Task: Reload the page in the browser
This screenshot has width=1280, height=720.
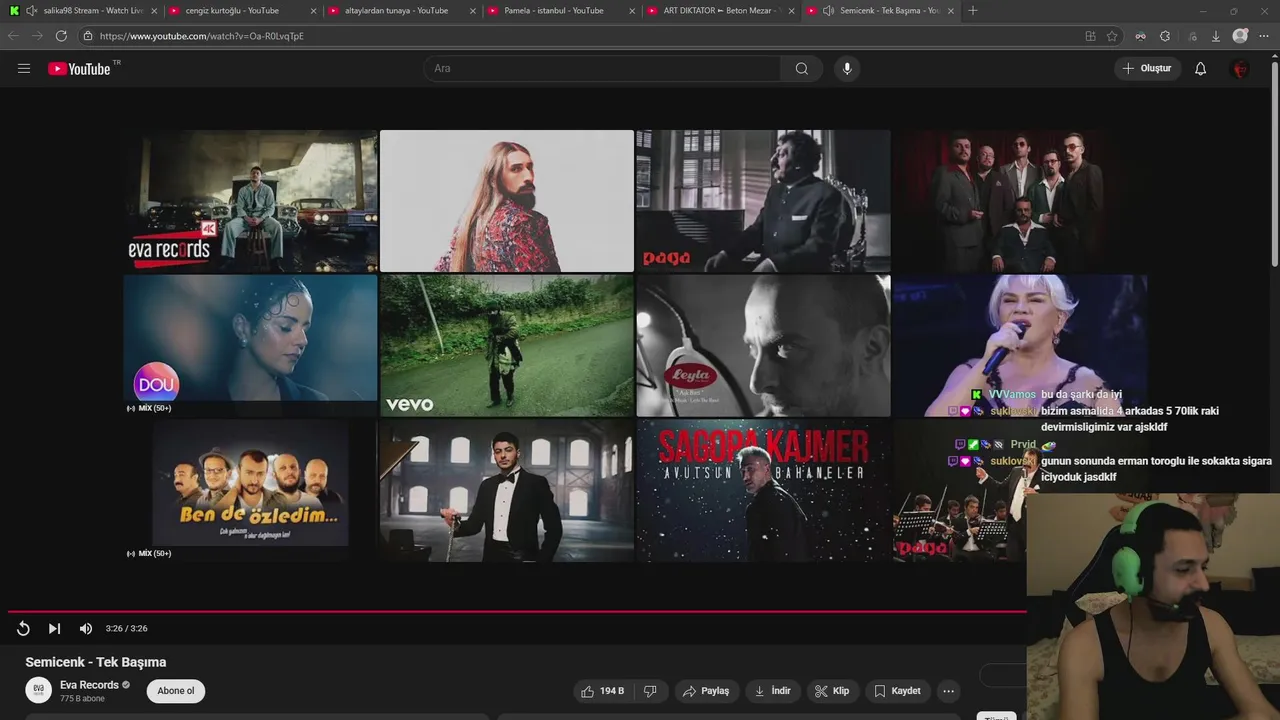Action: 61,36
